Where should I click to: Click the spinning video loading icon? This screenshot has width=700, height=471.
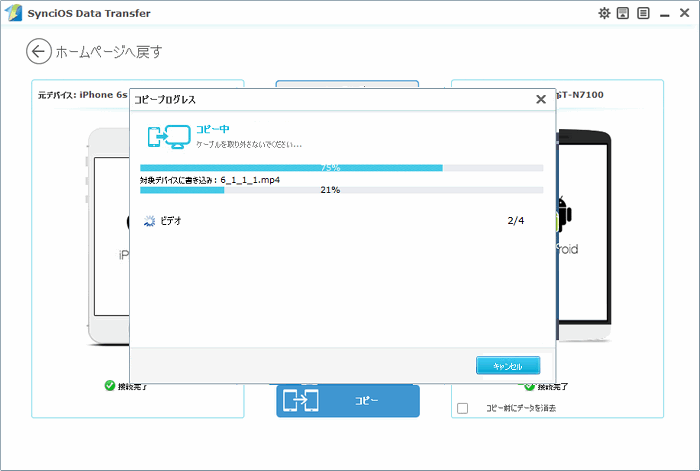pos(149,221)
